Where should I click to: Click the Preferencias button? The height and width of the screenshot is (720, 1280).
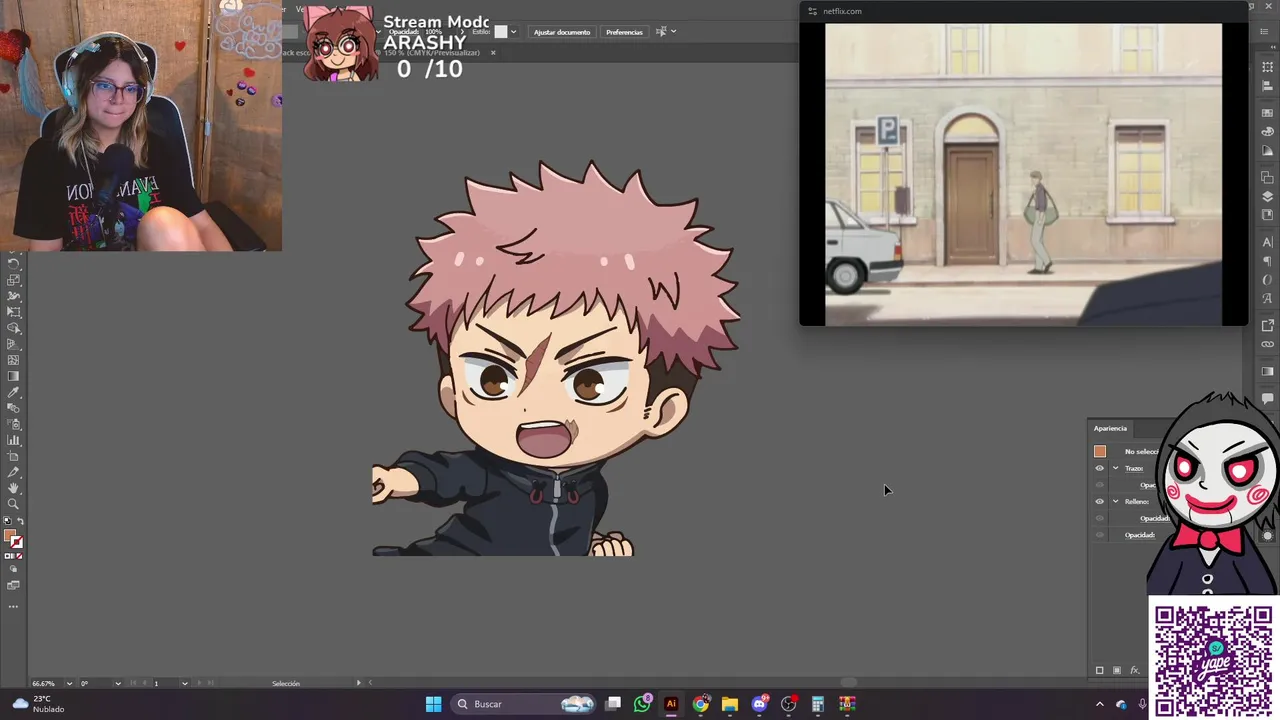pyautogui.click(x=624, y=32)
